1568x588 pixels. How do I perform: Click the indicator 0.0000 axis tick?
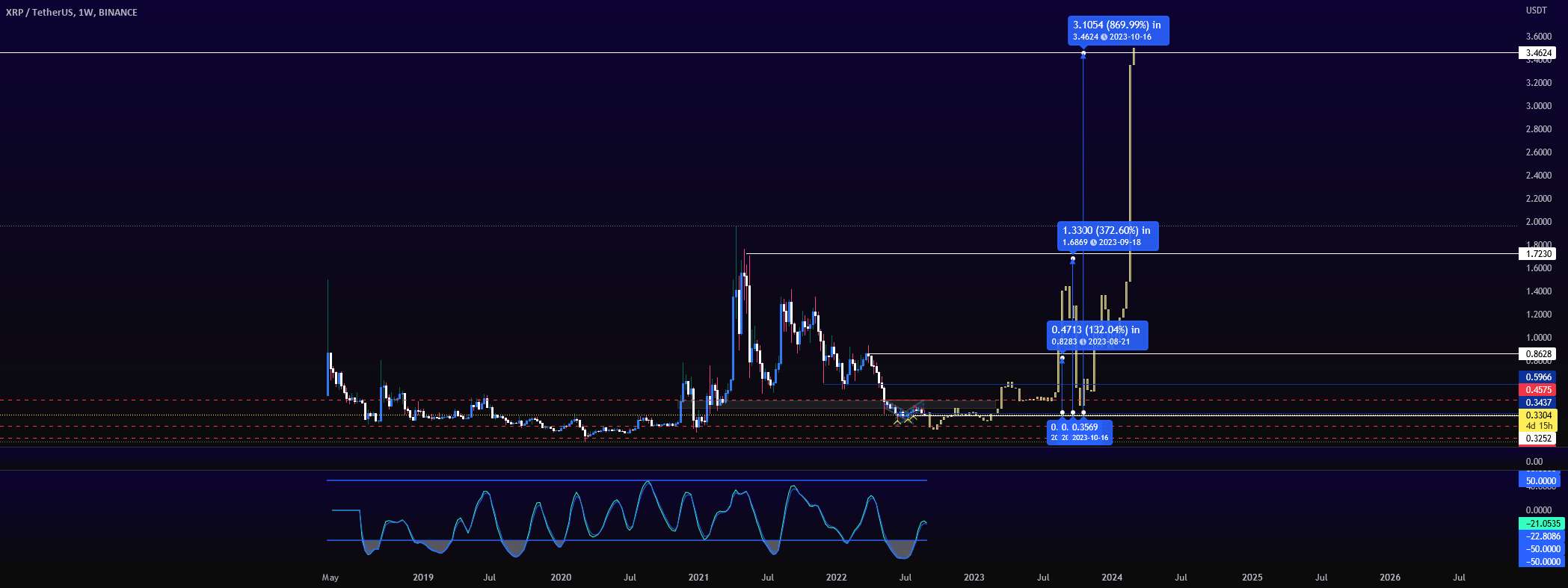1539,510
